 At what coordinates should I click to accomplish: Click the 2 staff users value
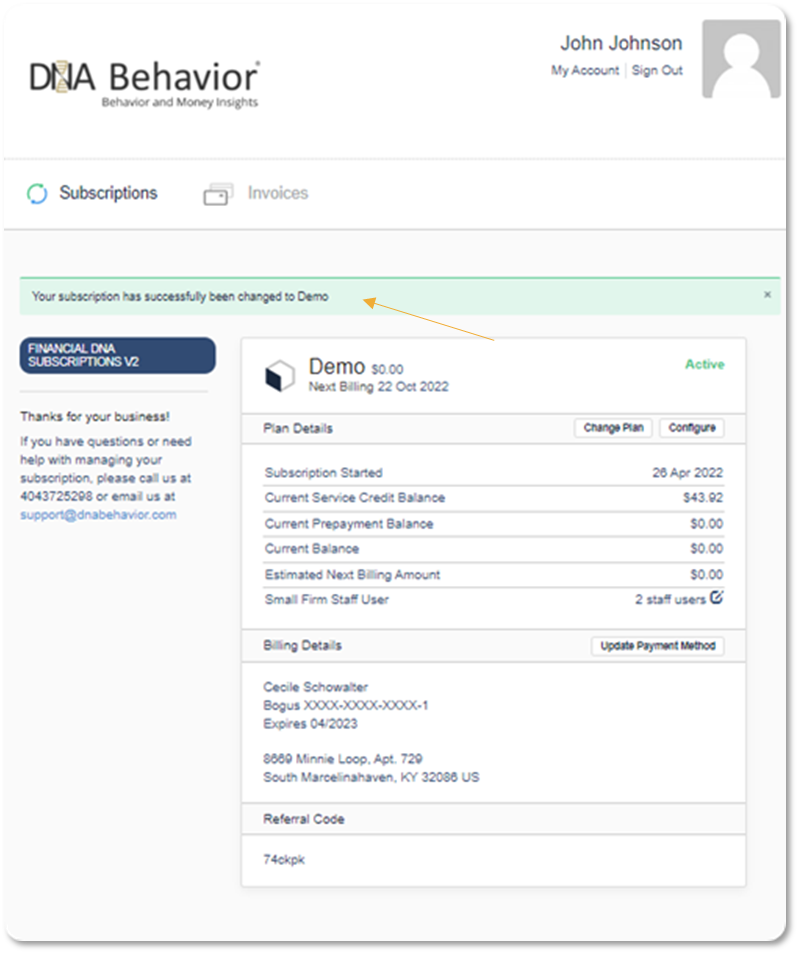click(x=671, y=600)
